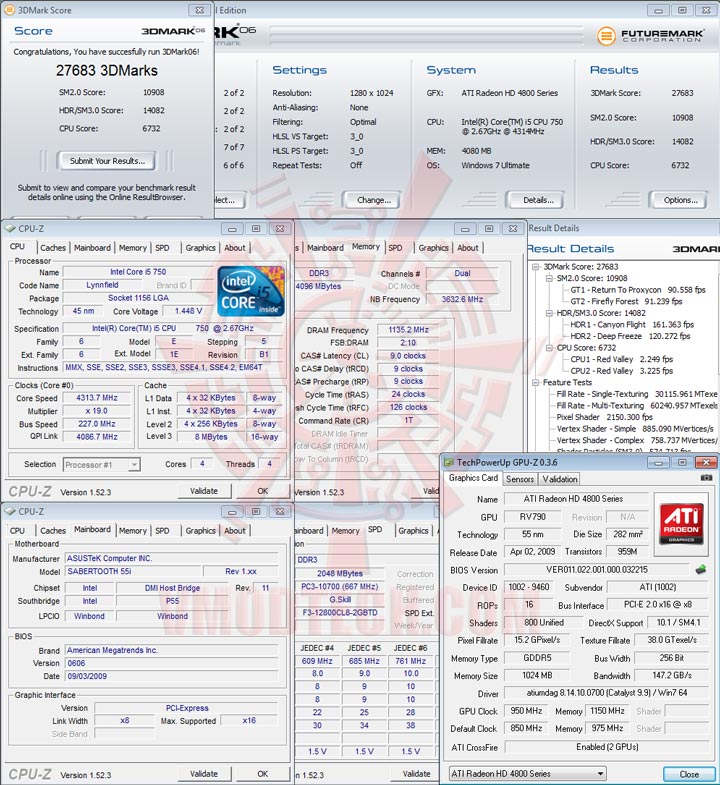Collapse the CPU Score: 6732 tree node
720x785 pixels.
tap(549, 347)
